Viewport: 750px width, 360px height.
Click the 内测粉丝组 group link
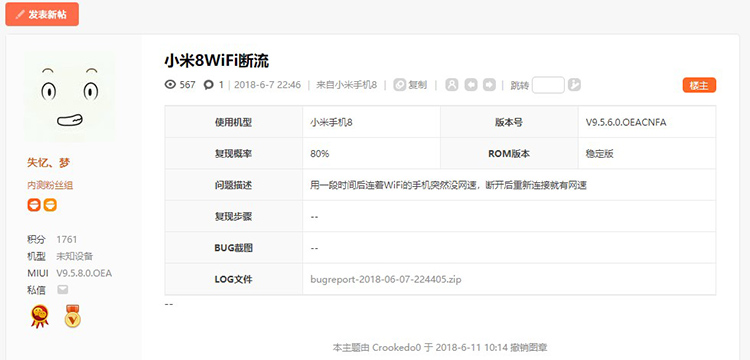point(50,185)
